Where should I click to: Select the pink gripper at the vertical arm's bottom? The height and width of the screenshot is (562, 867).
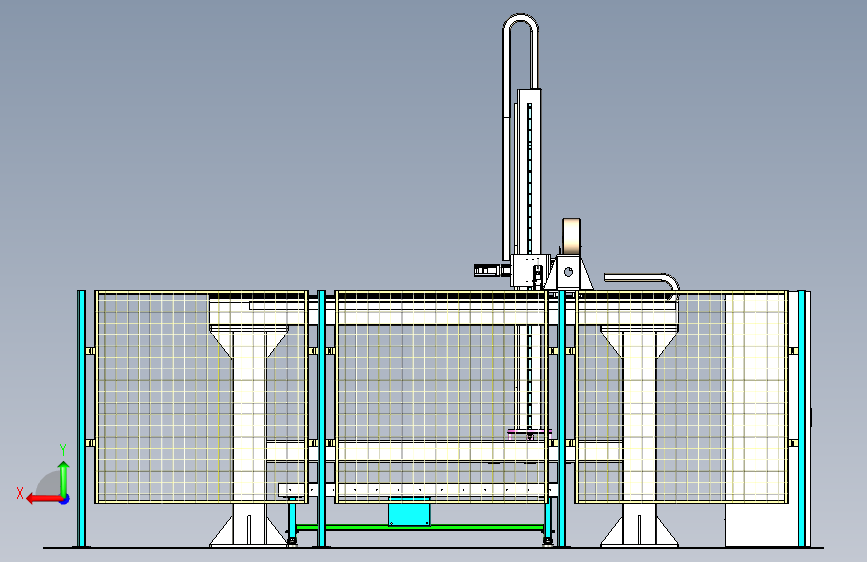[530, 434]
